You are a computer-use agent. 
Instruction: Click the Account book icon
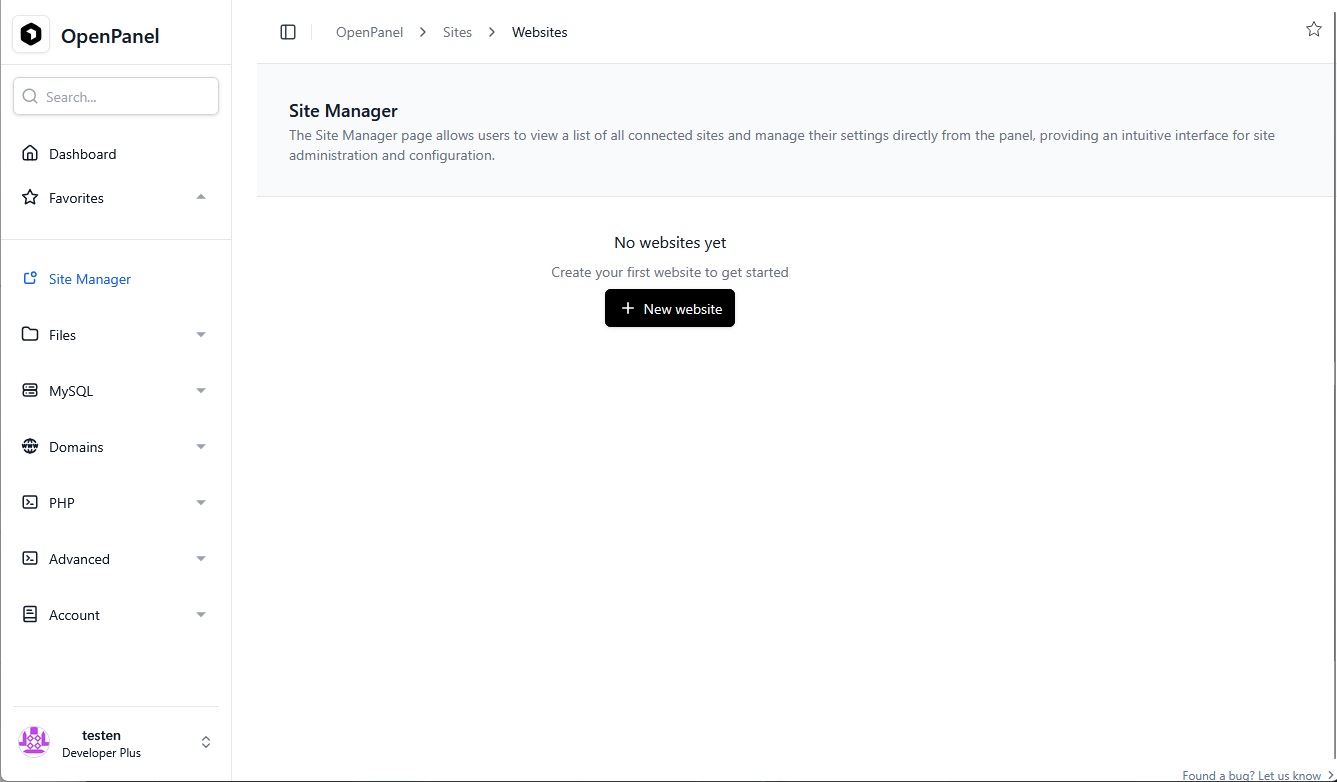coord(30,615)
